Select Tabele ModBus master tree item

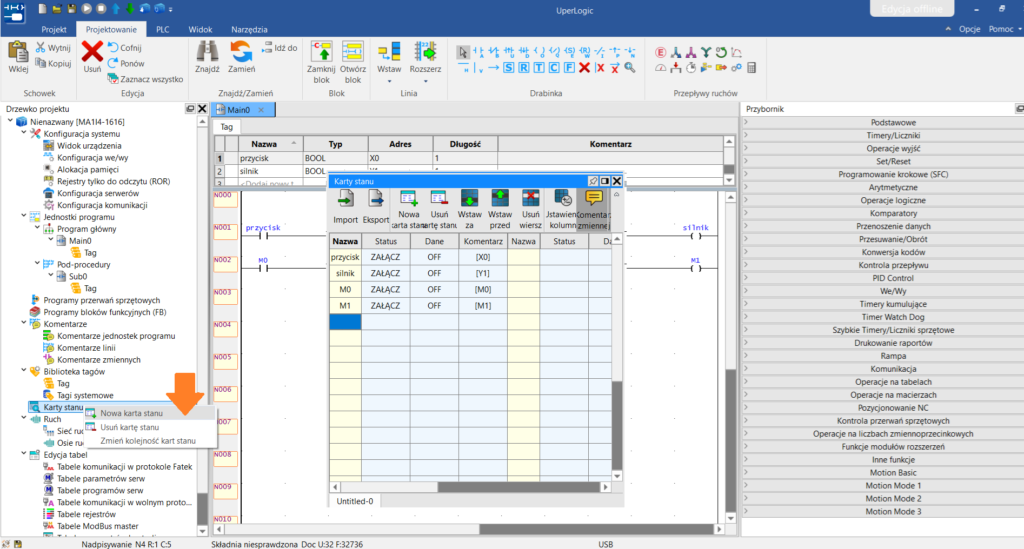click(97, 525)
